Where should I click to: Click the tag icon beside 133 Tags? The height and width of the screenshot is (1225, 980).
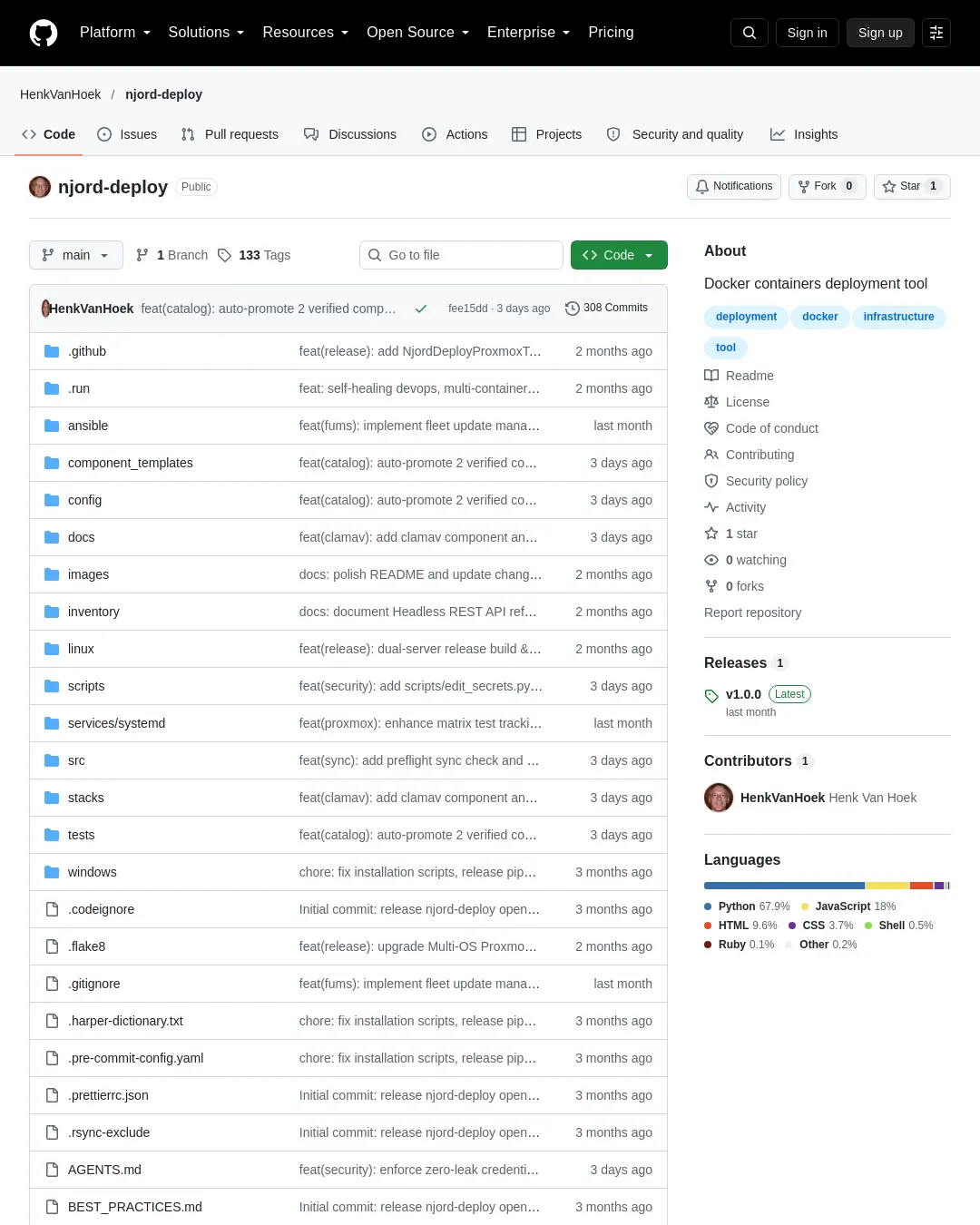point(225,255)
